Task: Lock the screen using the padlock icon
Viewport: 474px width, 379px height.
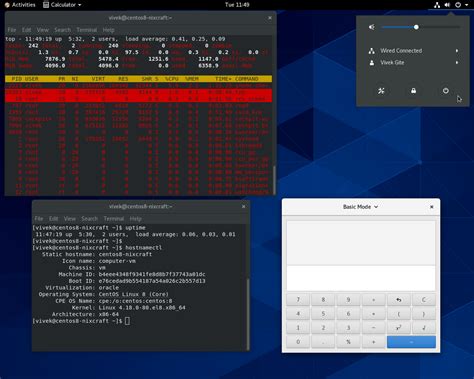Action: [x=413, y=91]
